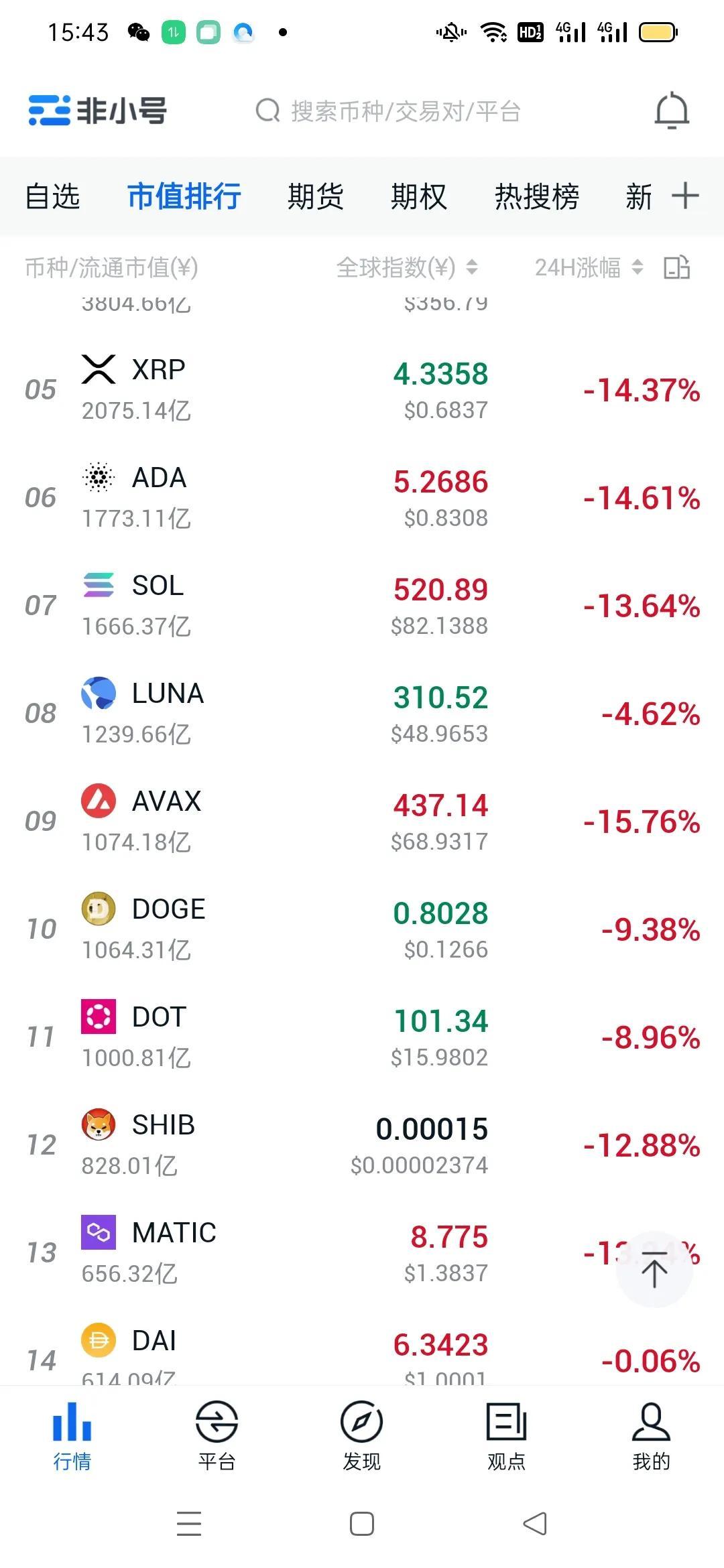
Task: Switch to the 期货 tab
Action: pyautogui.click(x=315, y=196)
